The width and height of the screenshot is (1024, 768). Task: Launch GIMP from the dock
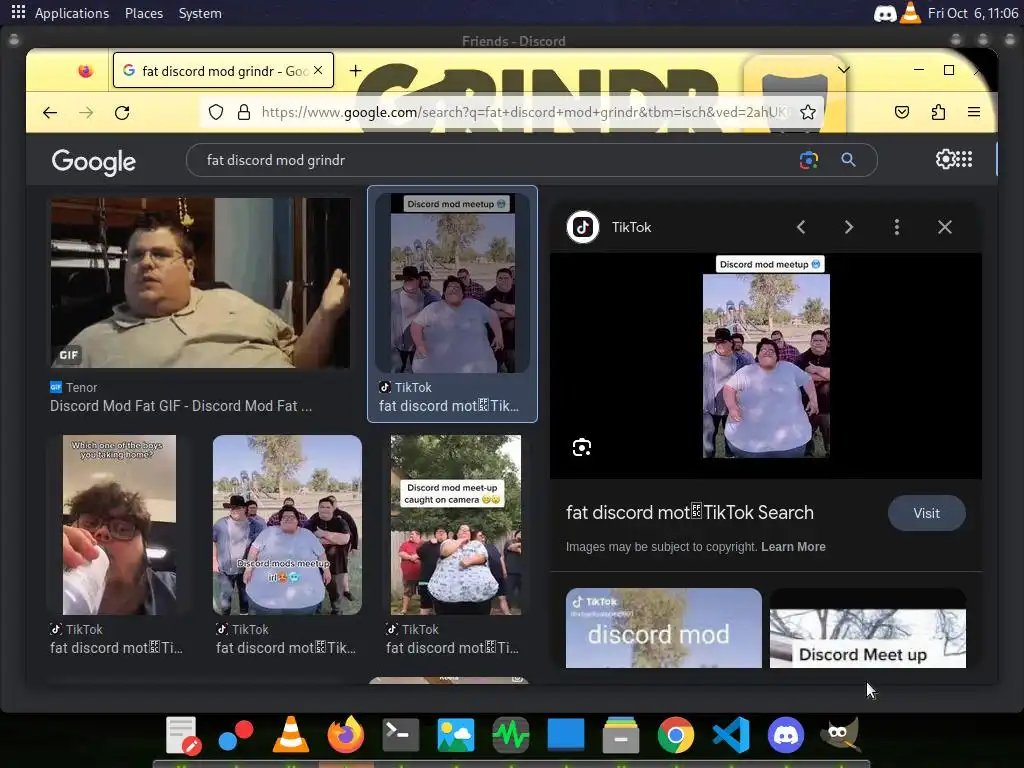840,734
